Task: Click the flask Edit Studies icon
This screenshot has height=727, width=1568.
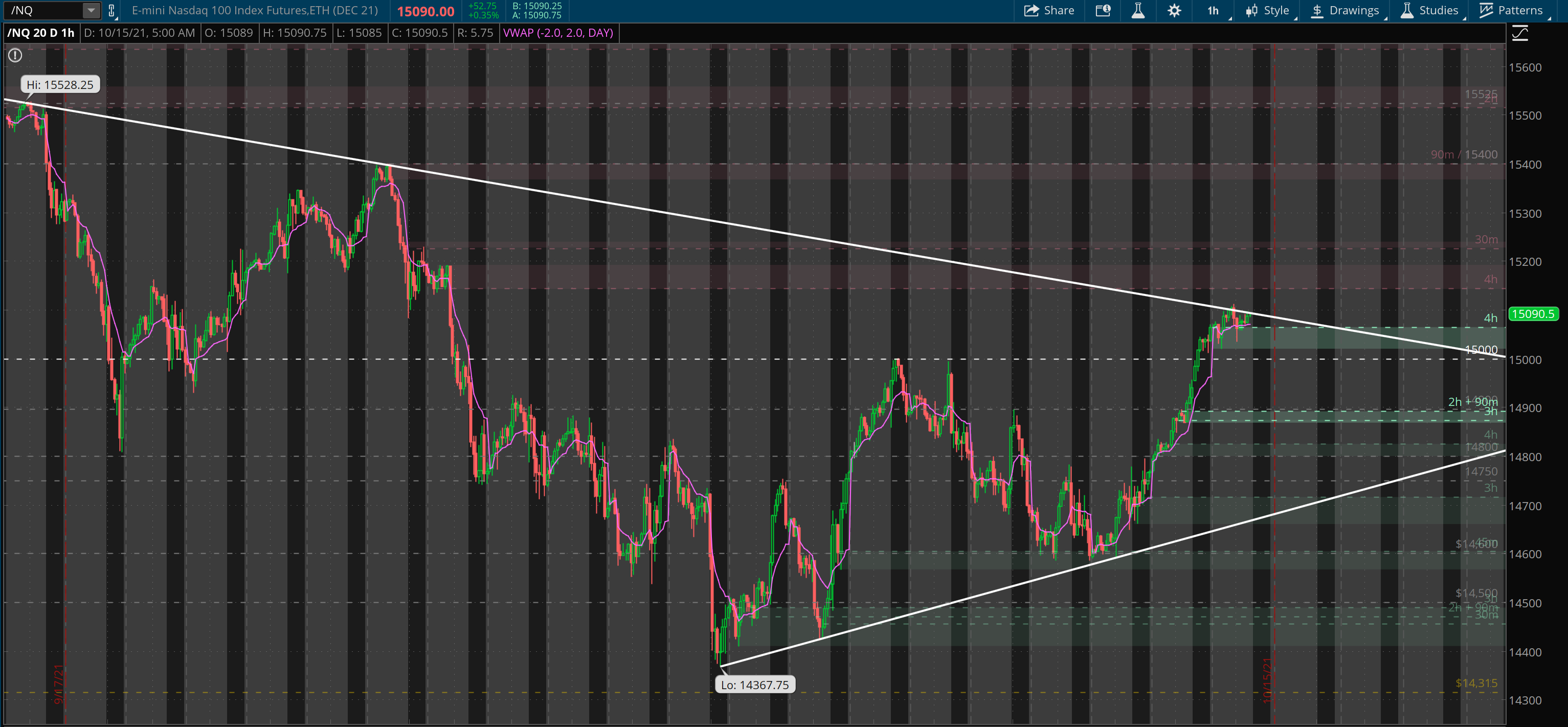Action: click(1138, 10)
